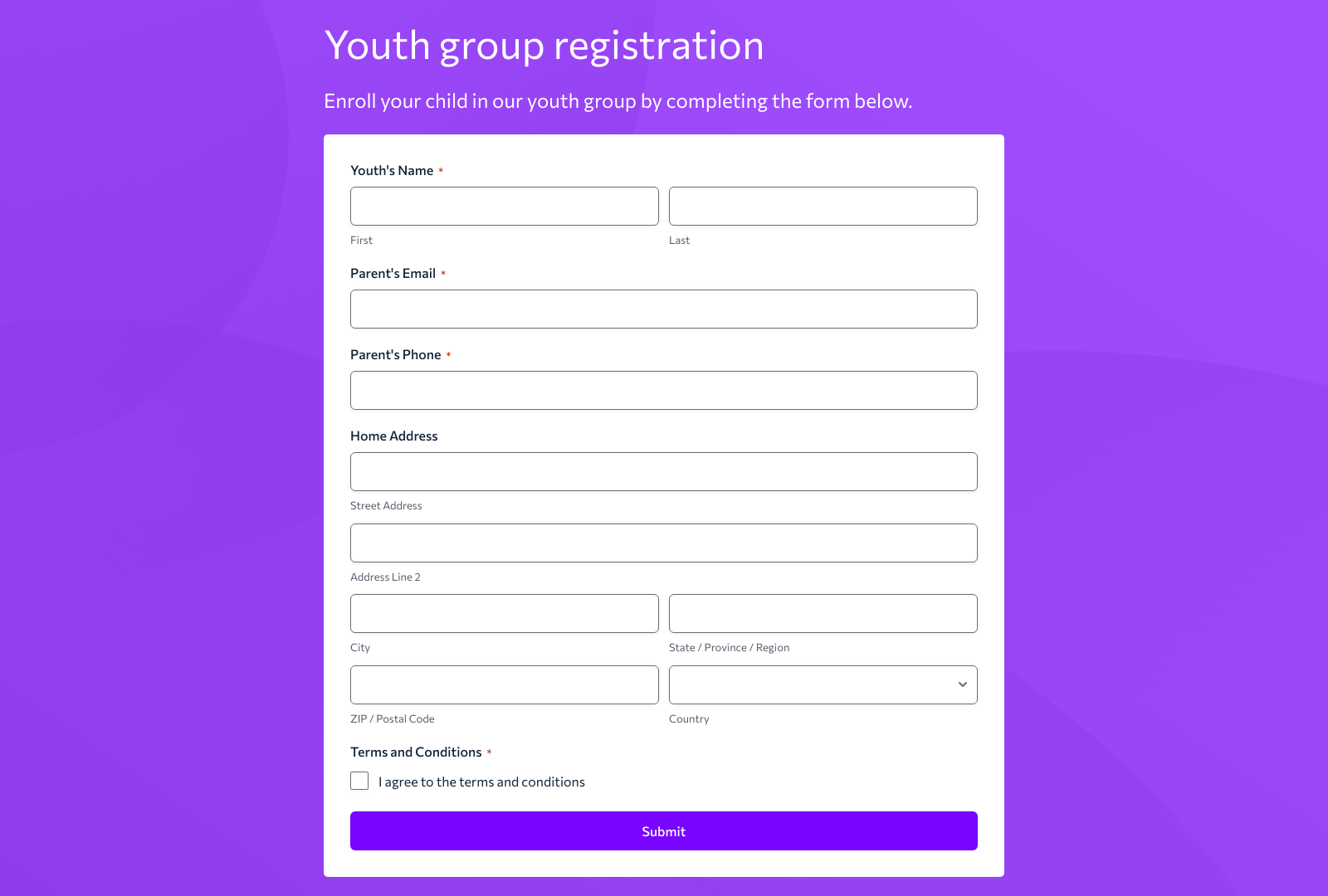Click the Country dropdown chevron arrow
The height and width of the screenshot is (896, 1328).
[x=962, y=684]
